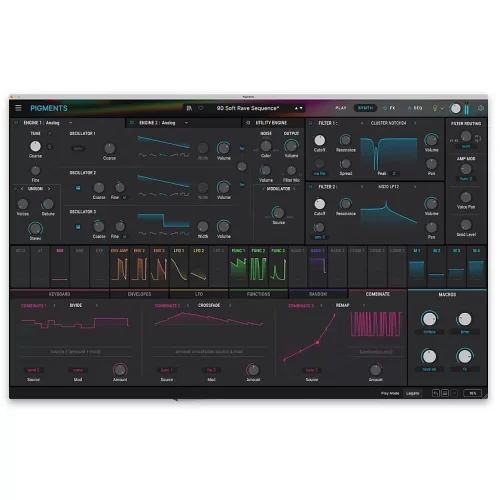Click the ENV AMP modulation source thumbnail
The image size is (500, 500).
(119, 266)
